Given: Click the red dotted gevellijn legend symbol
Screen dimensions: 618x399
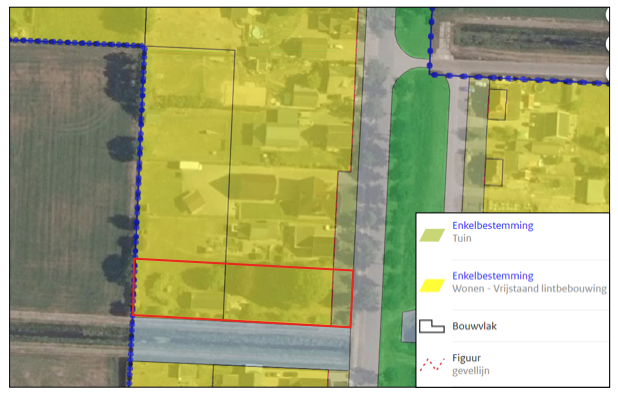Looking at the screenshot, I should [x=432, y=365].
